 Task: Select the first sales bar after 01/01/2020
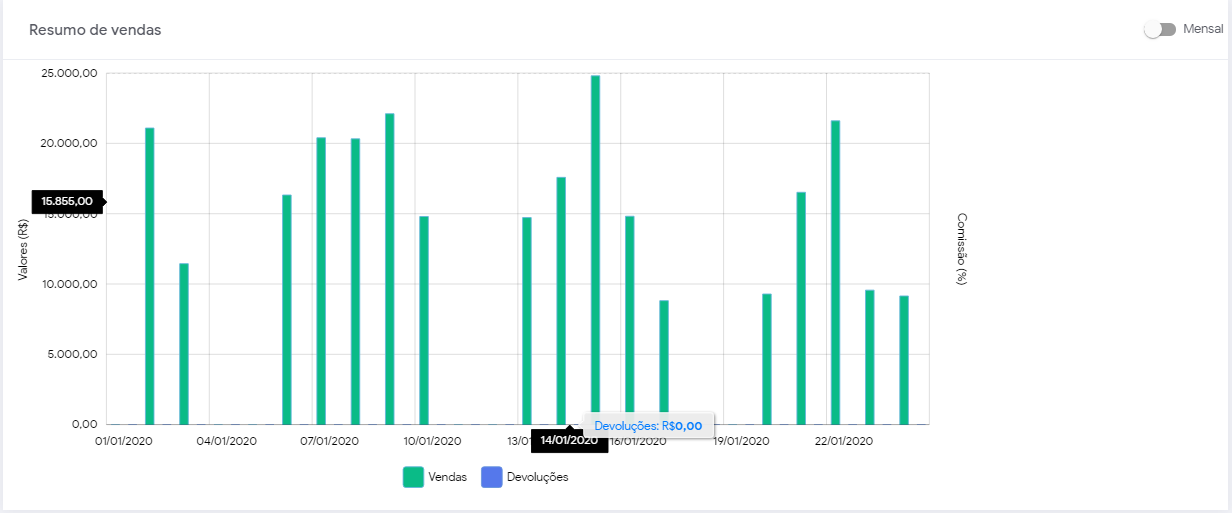click(x=150, y=276)
